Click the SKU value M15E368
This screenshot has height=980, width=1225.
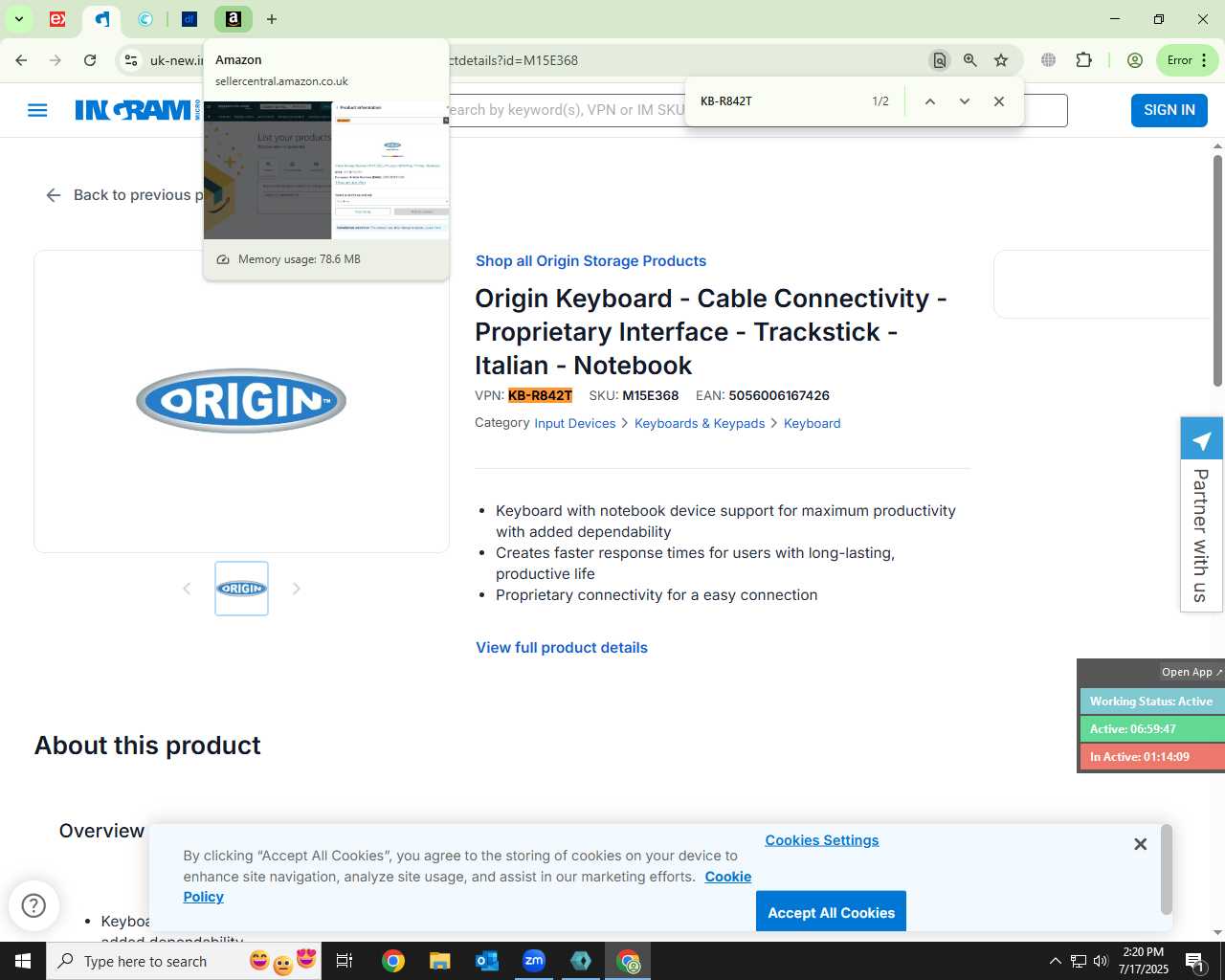point(651,395)
